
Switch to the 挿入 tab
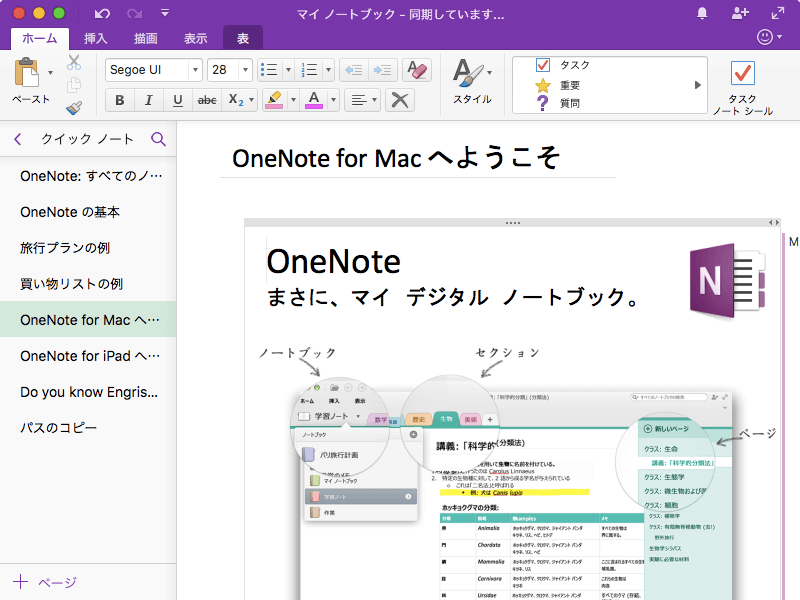pos(96,39)
